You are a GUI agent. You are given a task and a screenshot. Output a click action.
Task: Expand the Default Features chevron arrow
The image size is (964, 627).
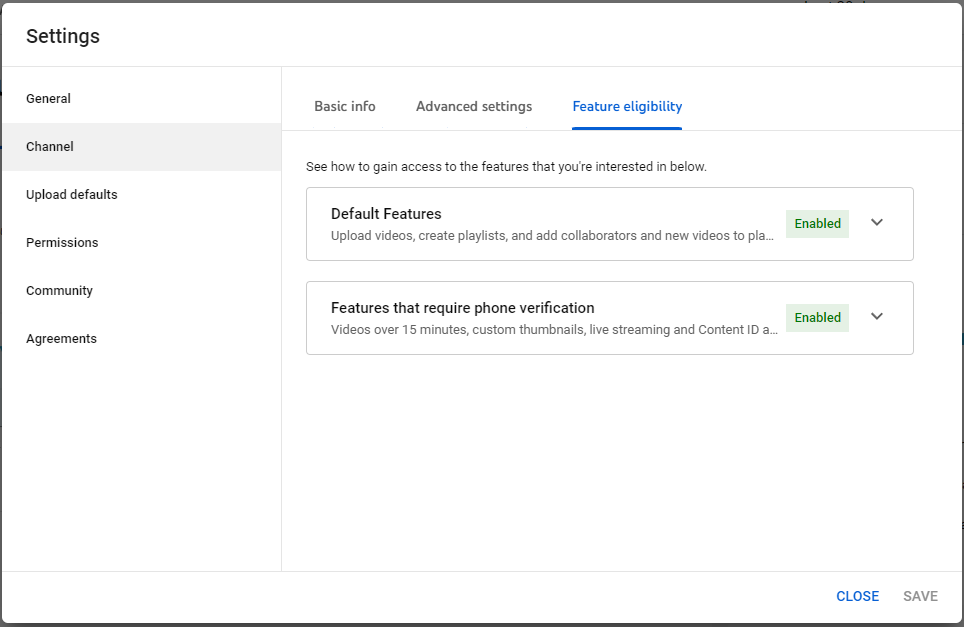pos(877,223)
